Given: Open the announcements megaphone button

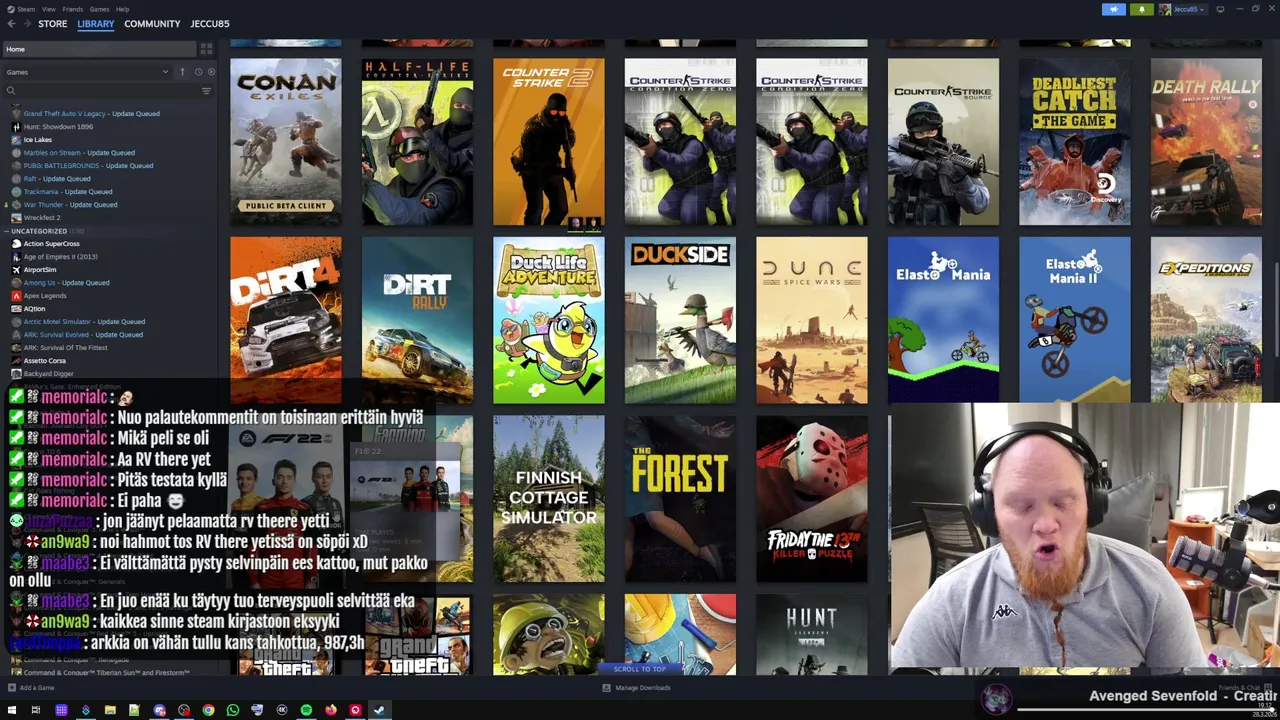Looking at the screenshot, I should pos(1114,9).
